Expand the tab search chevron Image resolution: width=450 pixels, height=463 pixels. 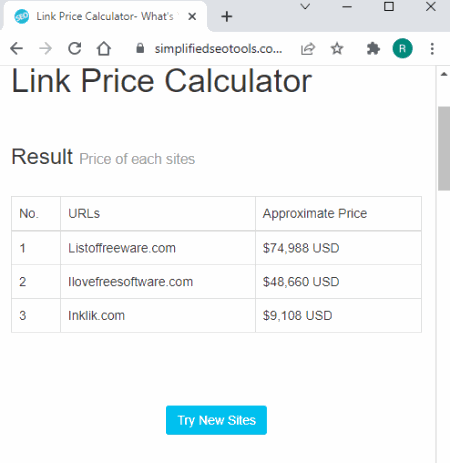(305, 6)
